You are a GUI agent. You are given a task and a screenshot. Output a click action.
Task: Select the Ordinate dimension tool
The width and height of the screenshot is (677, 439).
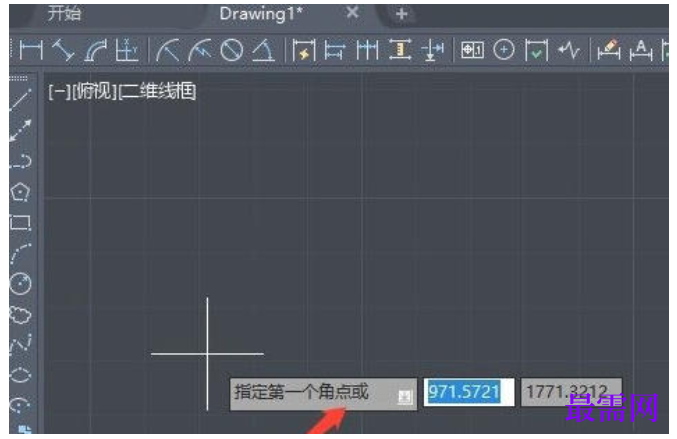[127, 51]
